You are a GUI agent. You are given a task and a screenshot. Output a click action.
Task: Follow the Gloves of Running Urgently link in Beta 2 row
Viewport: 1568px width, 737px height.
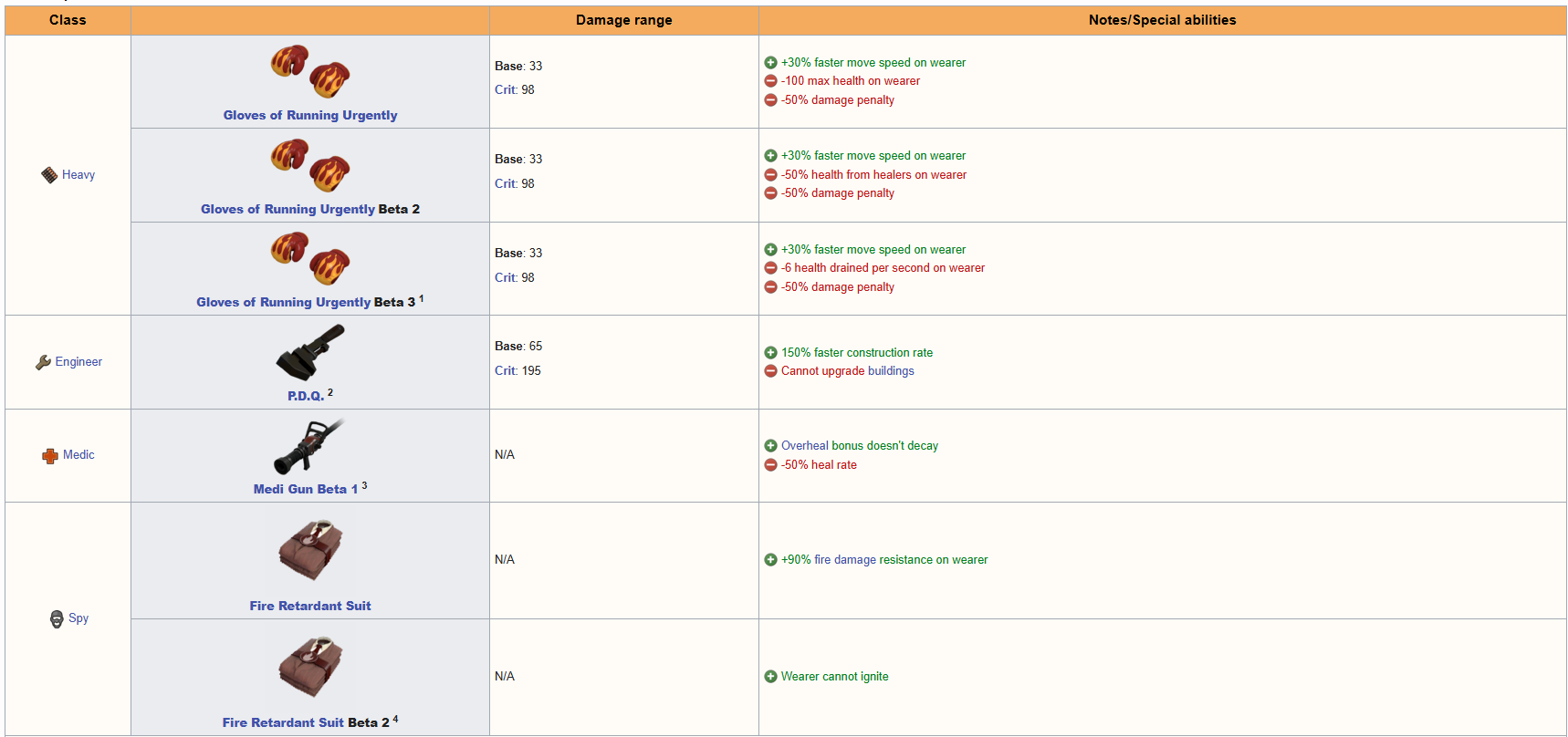287,210
